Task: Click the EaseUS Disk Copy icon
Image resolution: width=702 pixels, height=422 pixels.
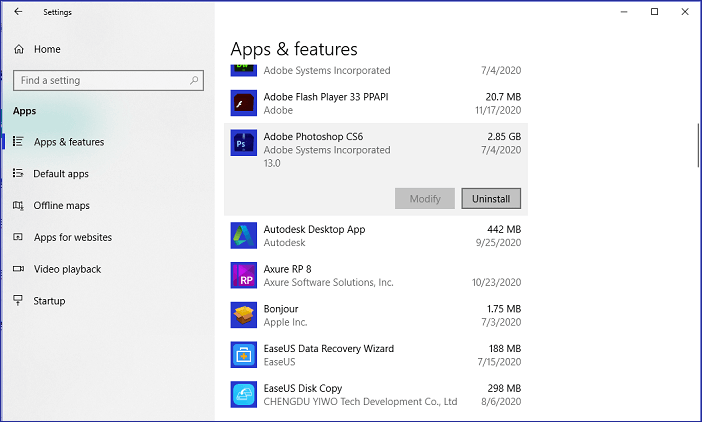Action: pyautogui.click(x=244, y=395)
